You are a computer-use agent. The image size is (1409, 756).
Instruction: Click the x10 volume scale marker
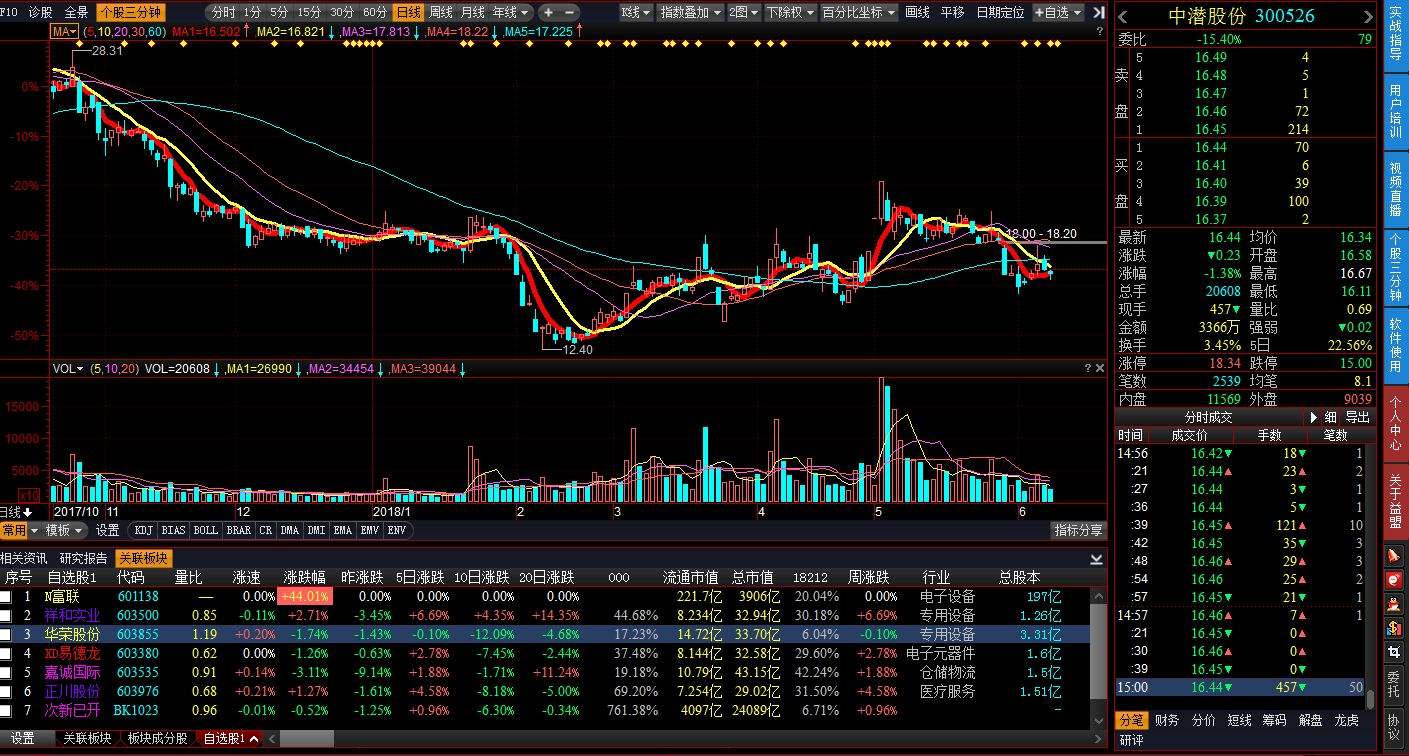coord(30,495)
